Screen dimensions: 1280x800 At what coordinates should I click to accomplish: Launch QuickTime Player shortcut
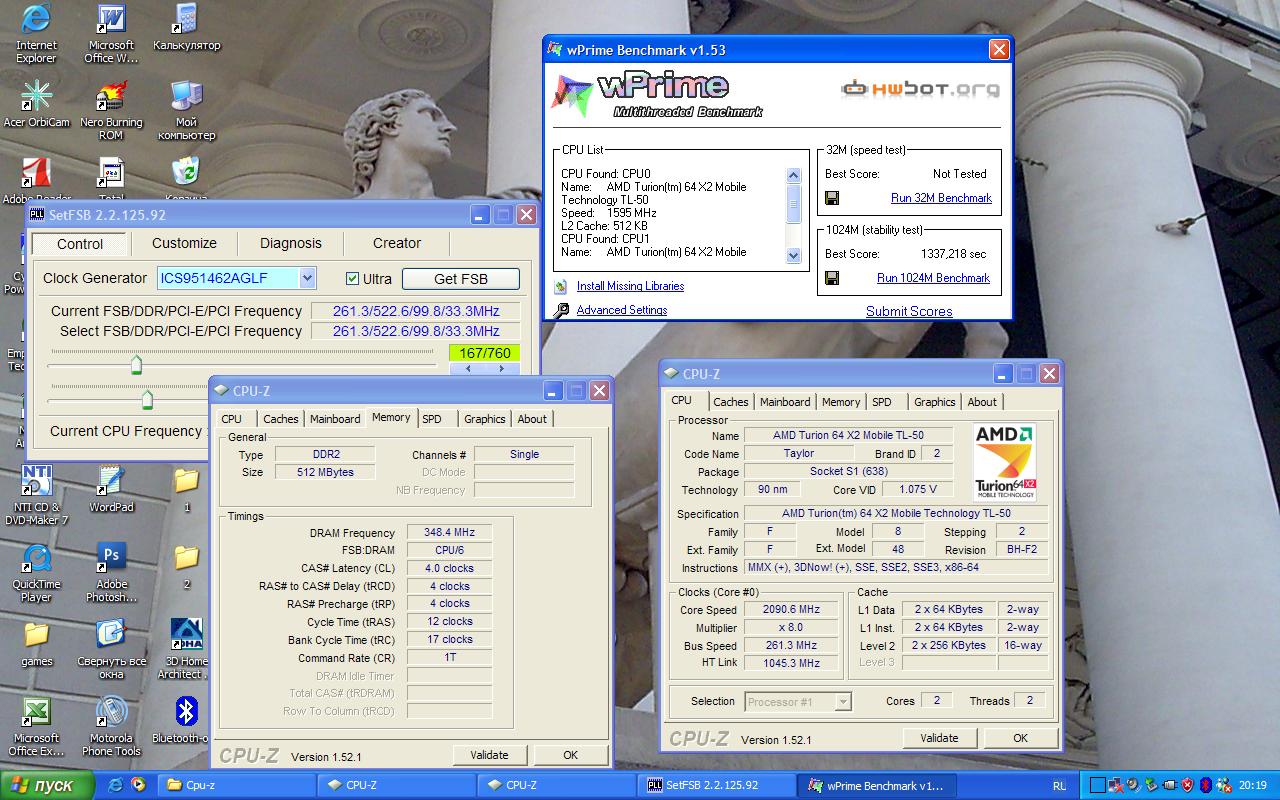click(37, 572)
